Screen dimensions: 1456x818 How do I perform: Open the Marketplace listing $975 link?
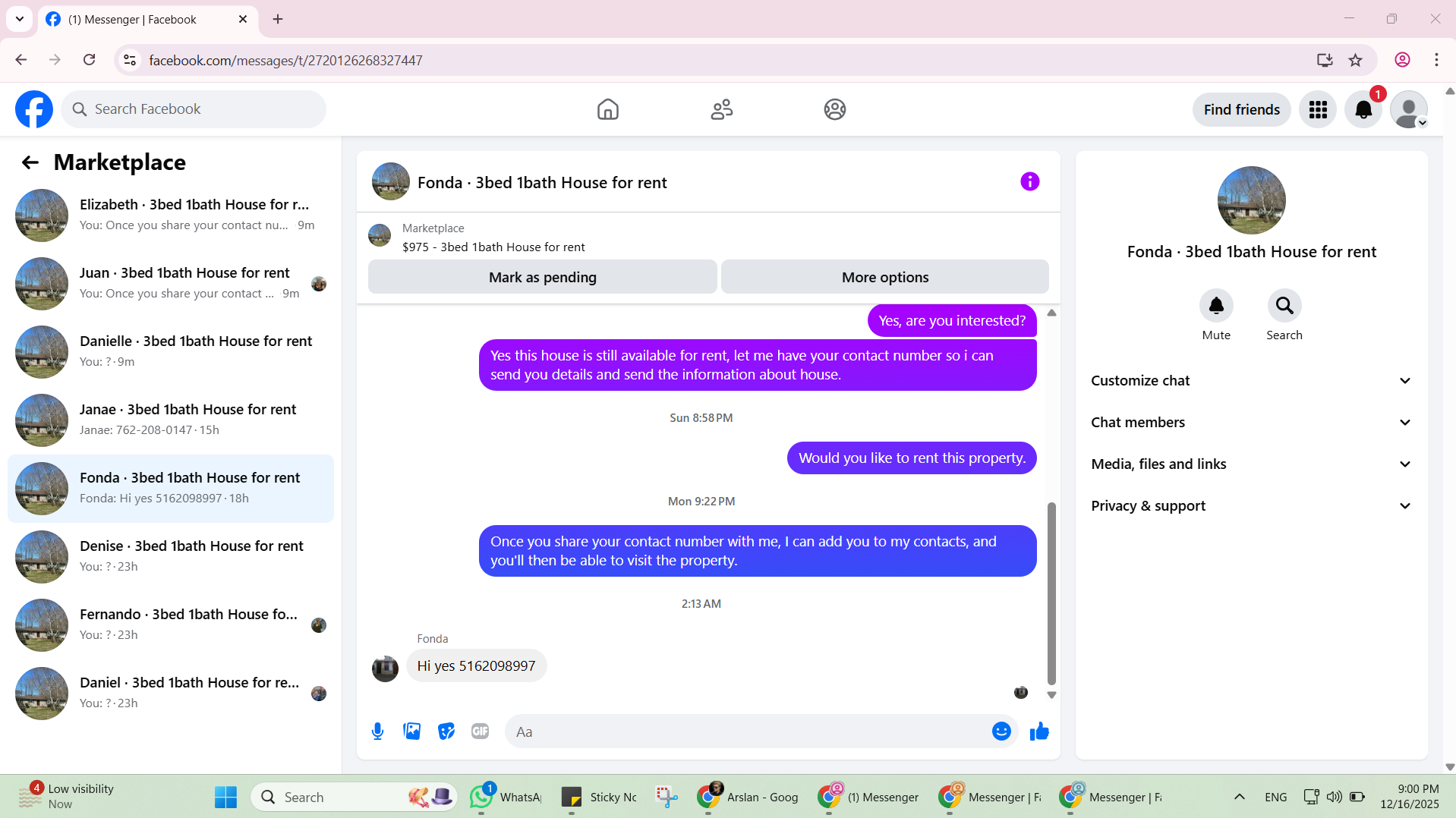point(493,247)
